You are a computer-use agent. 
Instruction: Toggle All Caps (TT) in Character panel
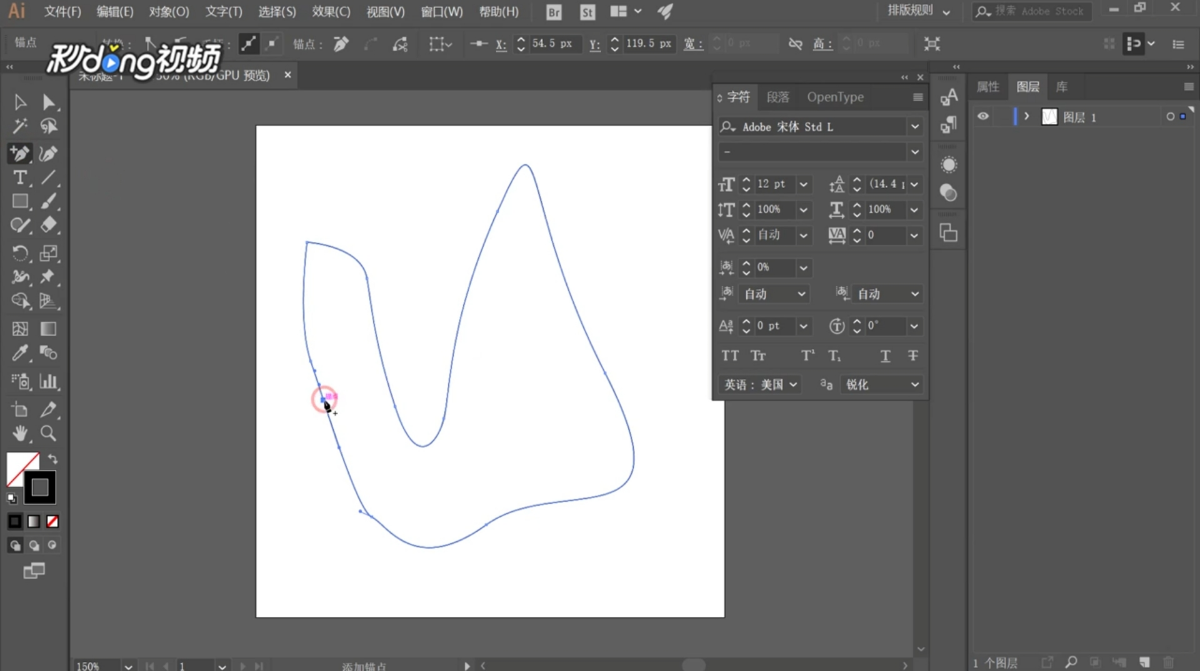[x=730, y=356]
